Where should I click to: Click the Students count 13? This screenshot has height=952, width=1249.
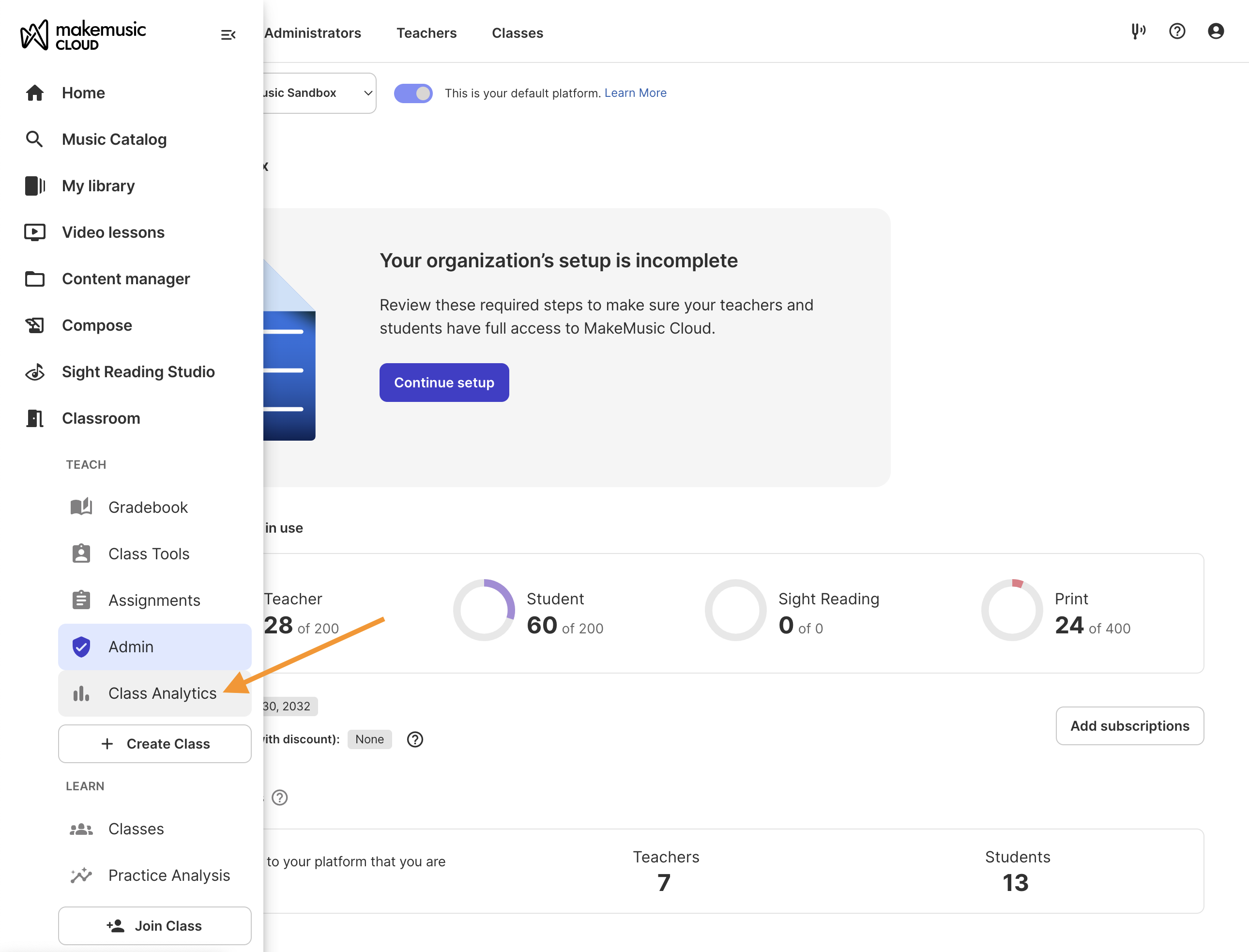pyautogui.click(x=1016, y=883)
